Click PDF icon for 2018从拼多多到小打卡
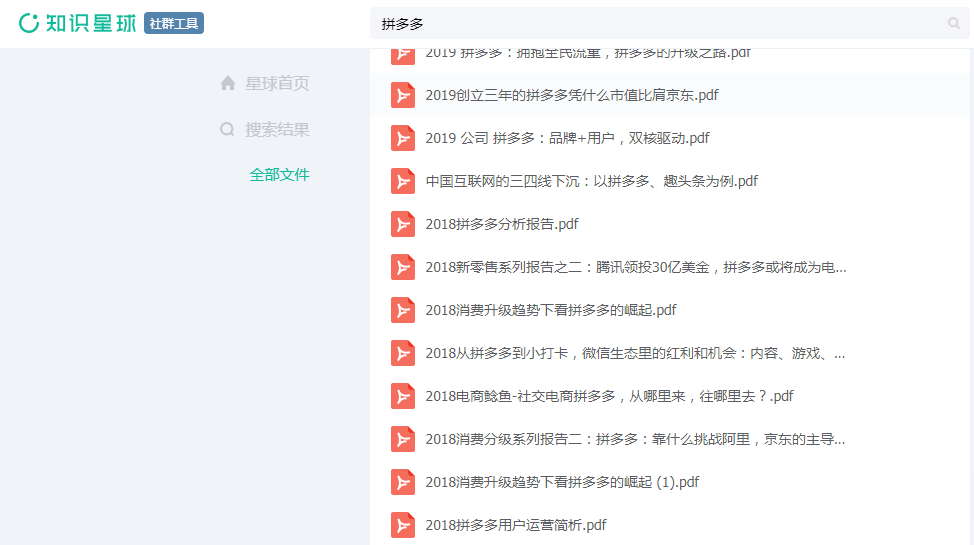The image size is (974, 545). (x=403, y=353)
